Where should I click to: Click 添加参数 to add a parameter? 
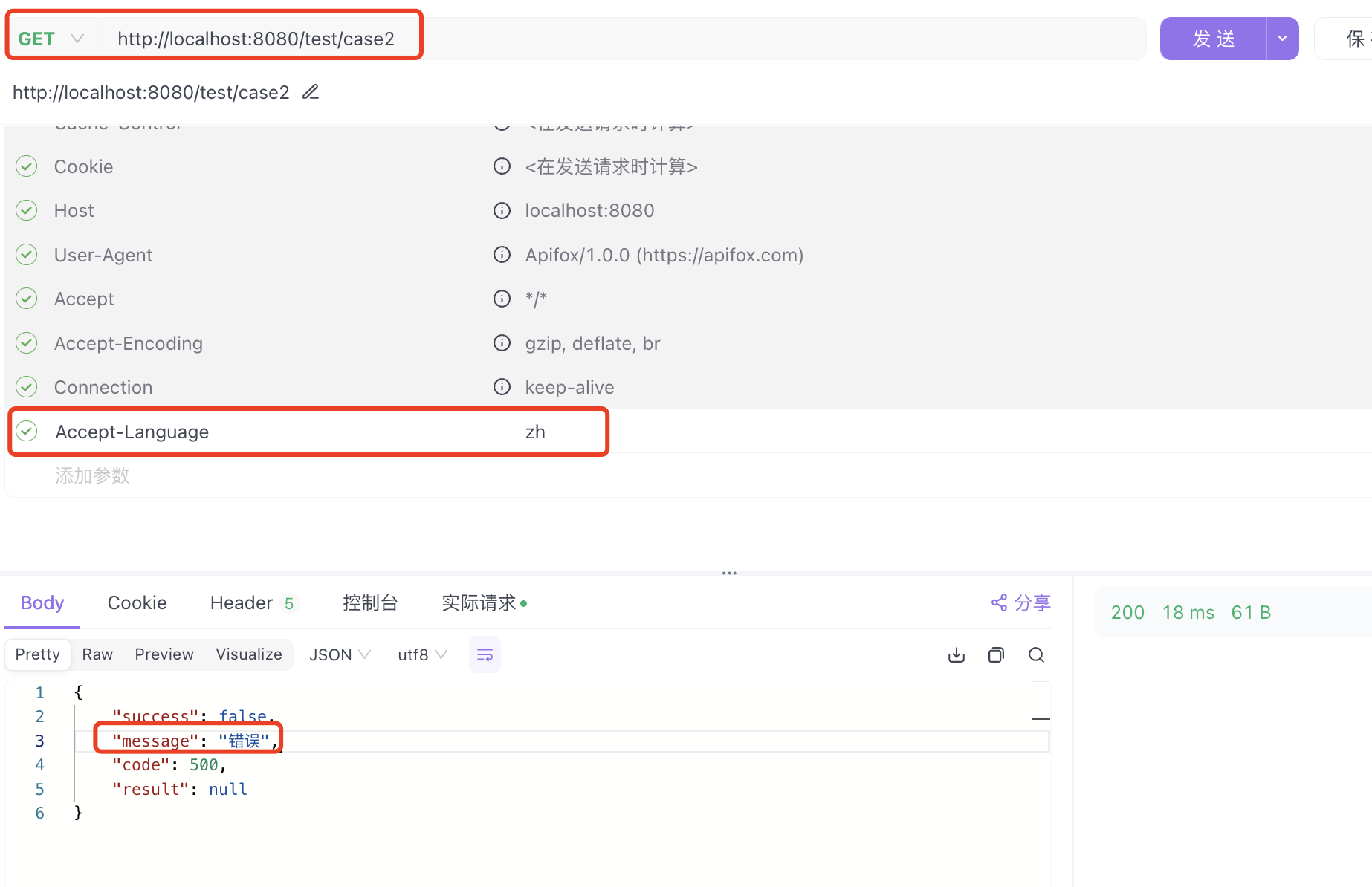coord(92,475)
